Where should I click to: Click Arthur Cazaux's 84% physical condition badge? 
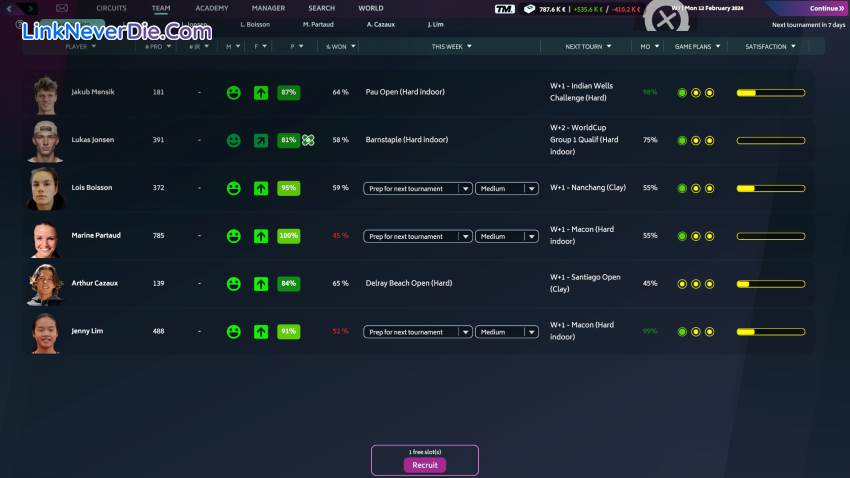tap(289, 284)
